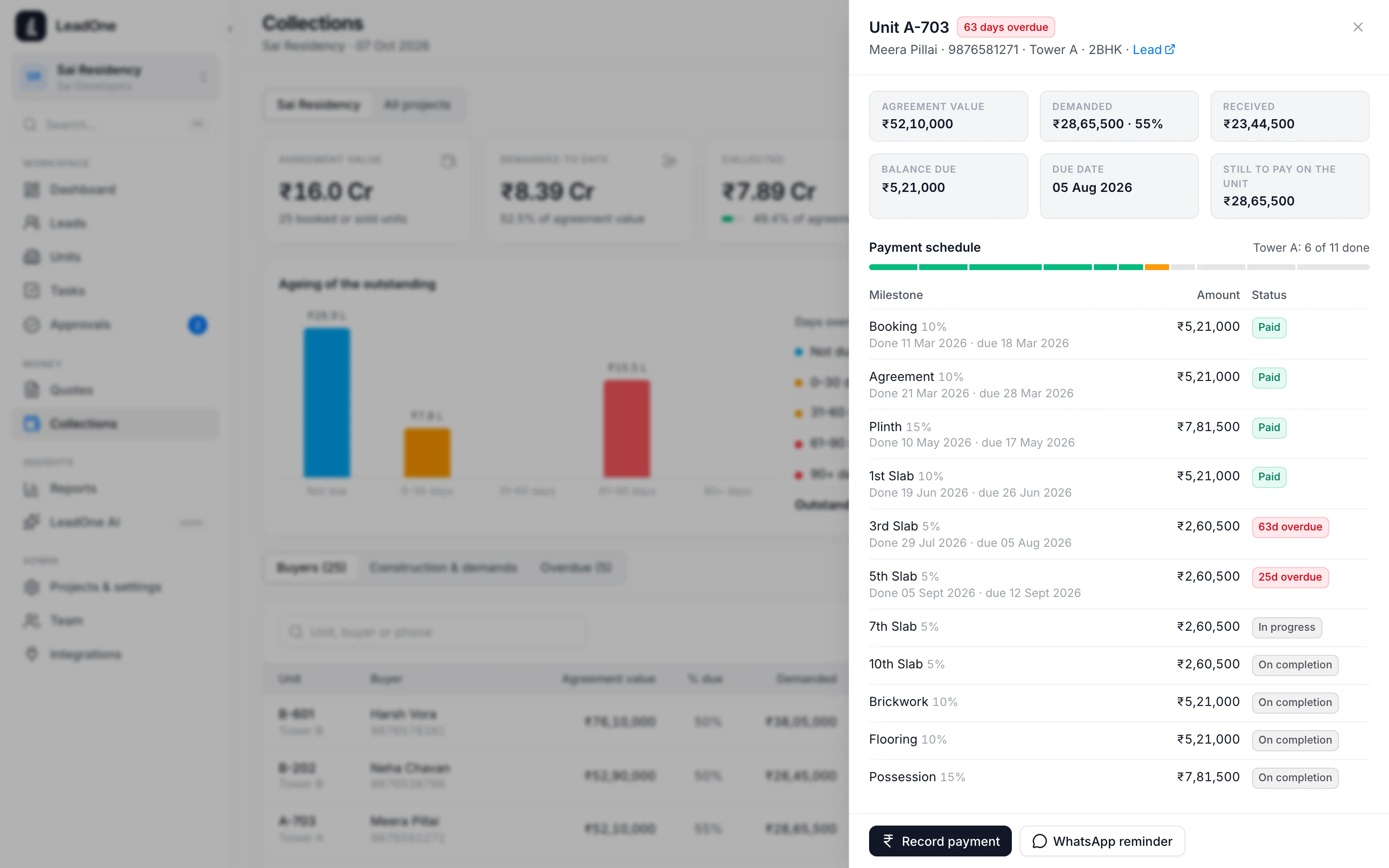Click the Received ₹23,44,500 card
Image resolution: width=1389 pixels, height=868 pixels.
click(x=1290, y=116)
